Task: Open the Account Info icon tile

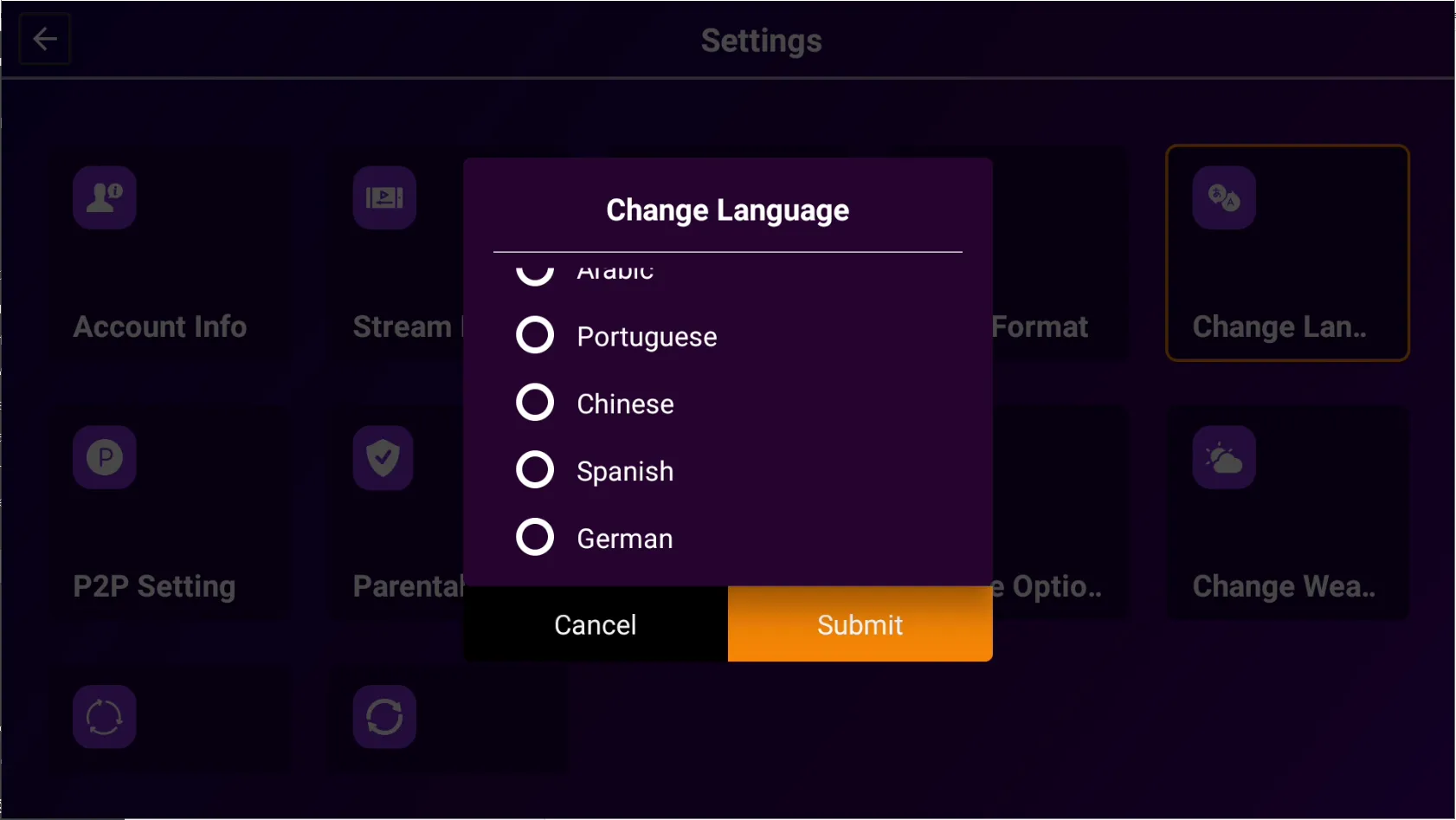Action: (x=105, y=197)
